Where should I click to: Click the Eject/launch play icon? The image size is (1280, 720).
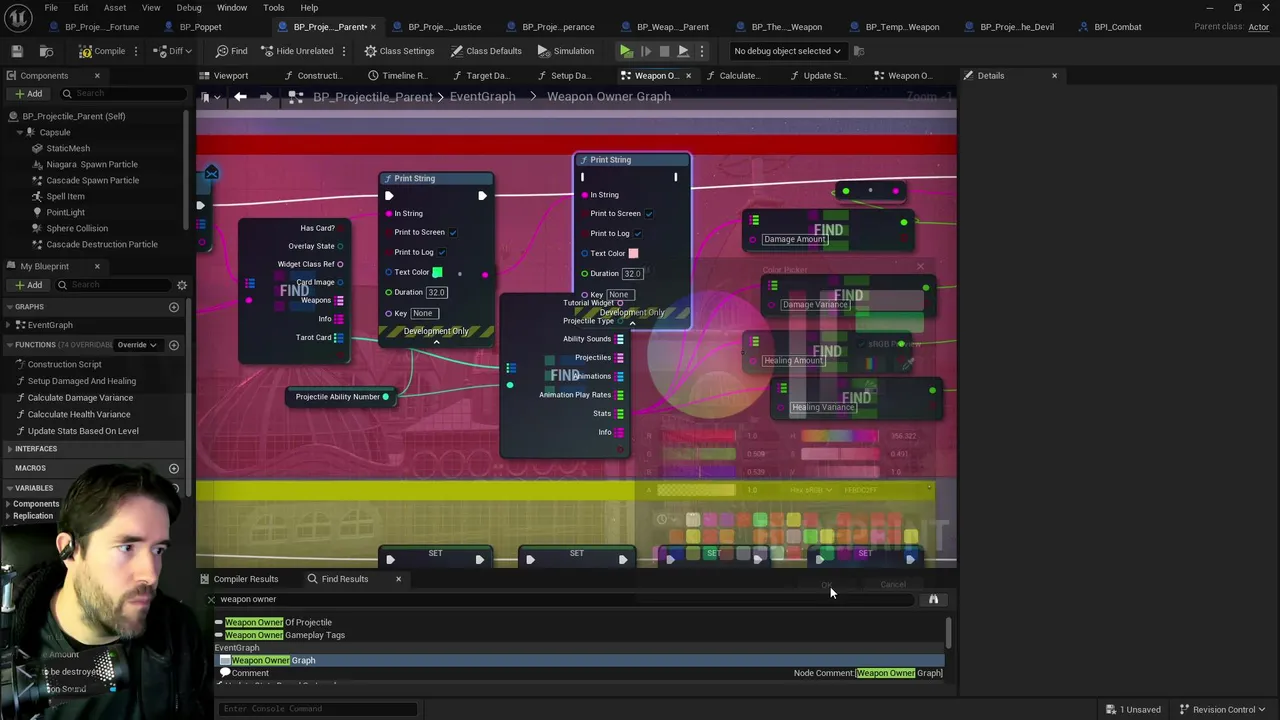[683, 51]
